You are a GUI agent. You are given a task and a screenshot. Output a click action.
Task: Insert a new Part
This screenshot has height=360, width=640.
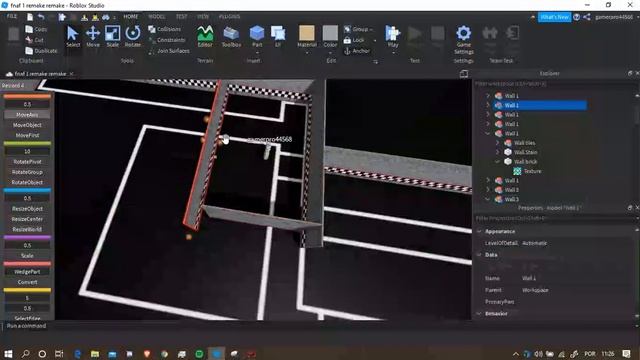pyautogui.click(x=257, y=35)
